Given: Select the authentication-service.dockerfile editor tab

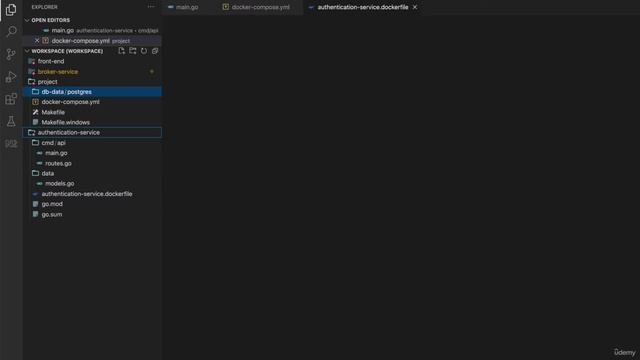Looking at the screenshot, I should point(362,7).
